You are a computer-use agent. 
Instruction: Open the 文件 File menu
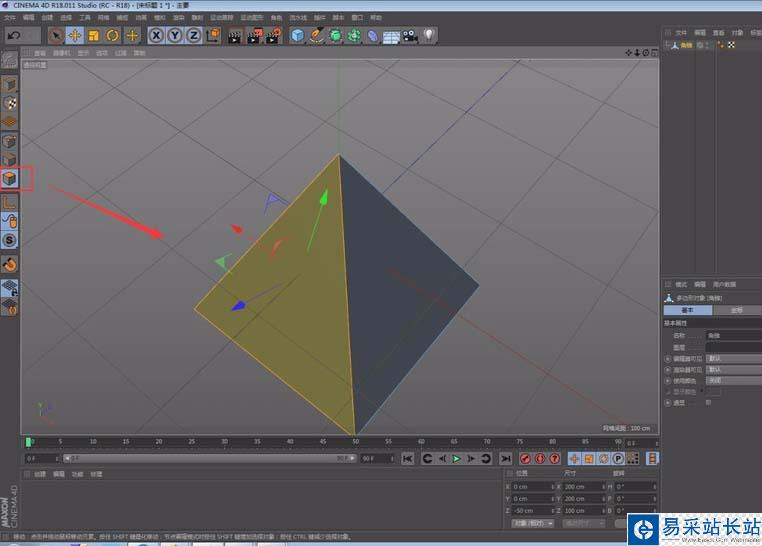pyautogui.click(x=9, y=17)
